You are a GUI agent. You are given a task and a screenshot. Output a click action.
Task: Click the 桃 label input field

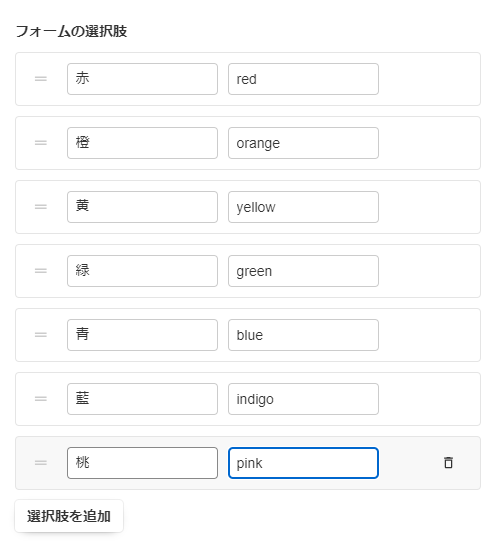pos(143,463)
